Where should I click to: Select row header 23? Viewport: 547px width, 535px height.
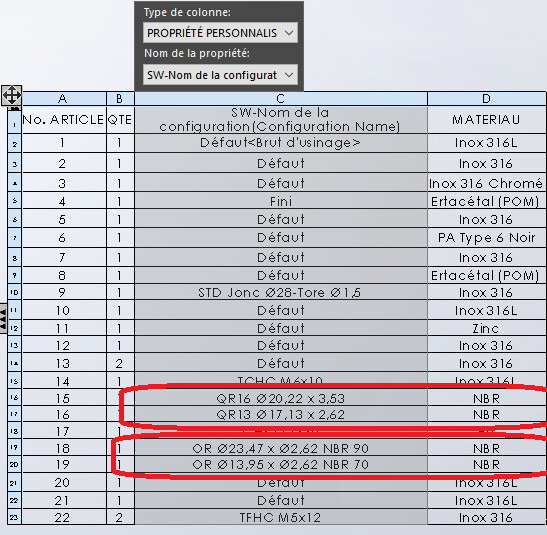[15, 517]
